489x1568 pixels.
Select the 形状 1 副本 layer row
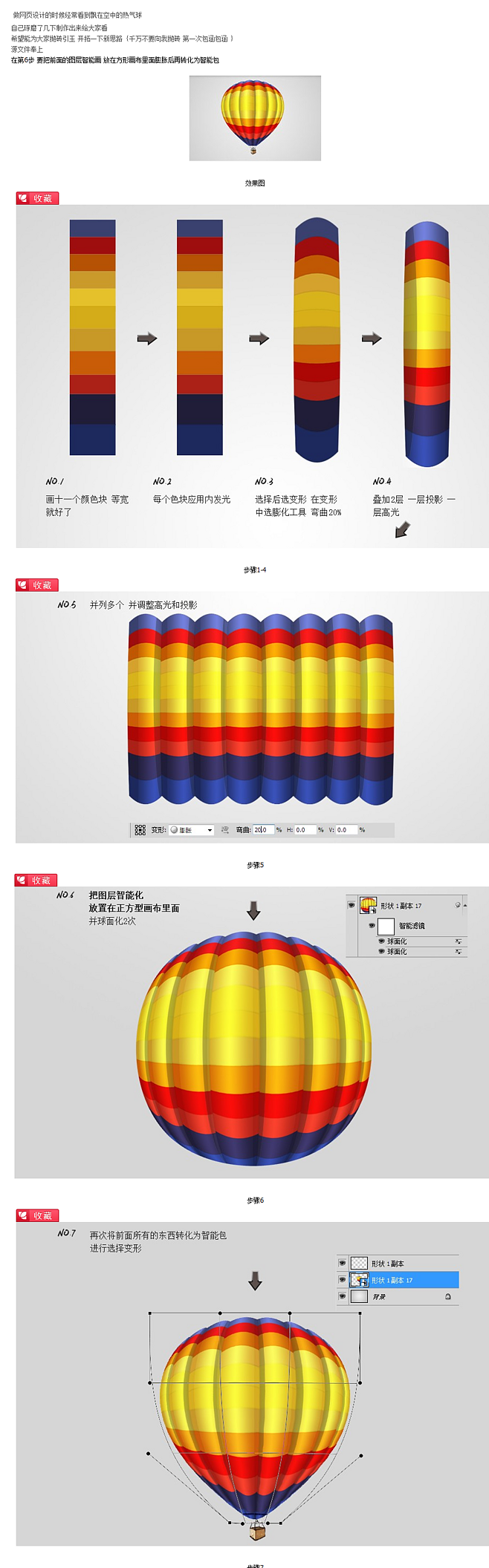coord(404,1263)
